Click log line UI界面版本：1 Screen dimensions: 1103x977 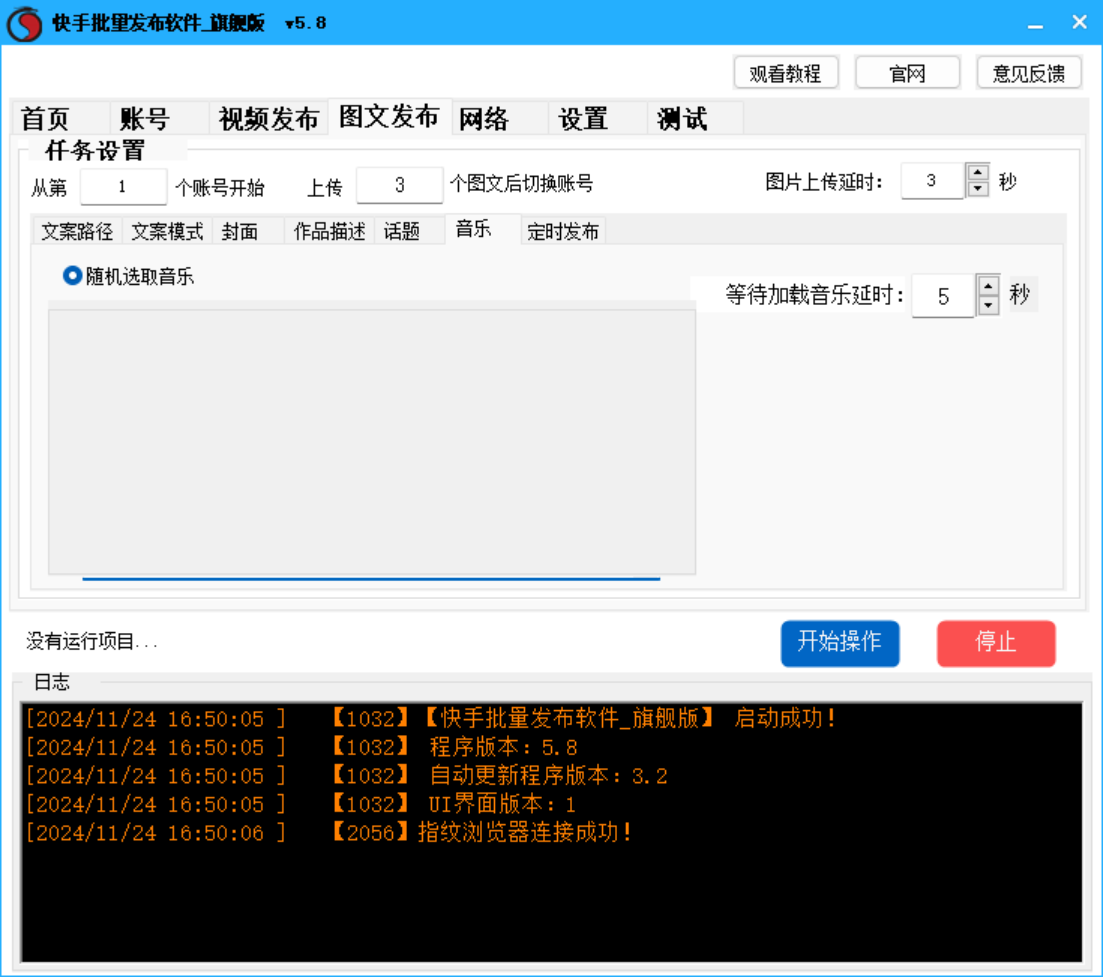click(300, 804)
